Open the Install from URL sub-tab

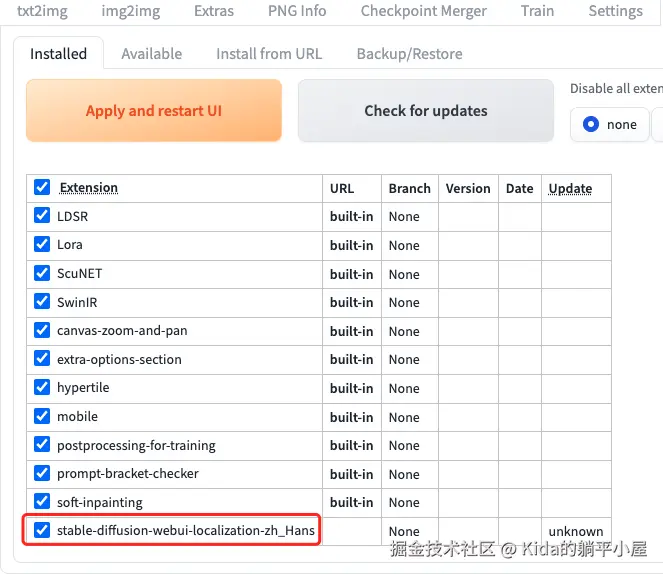point(269,54)
